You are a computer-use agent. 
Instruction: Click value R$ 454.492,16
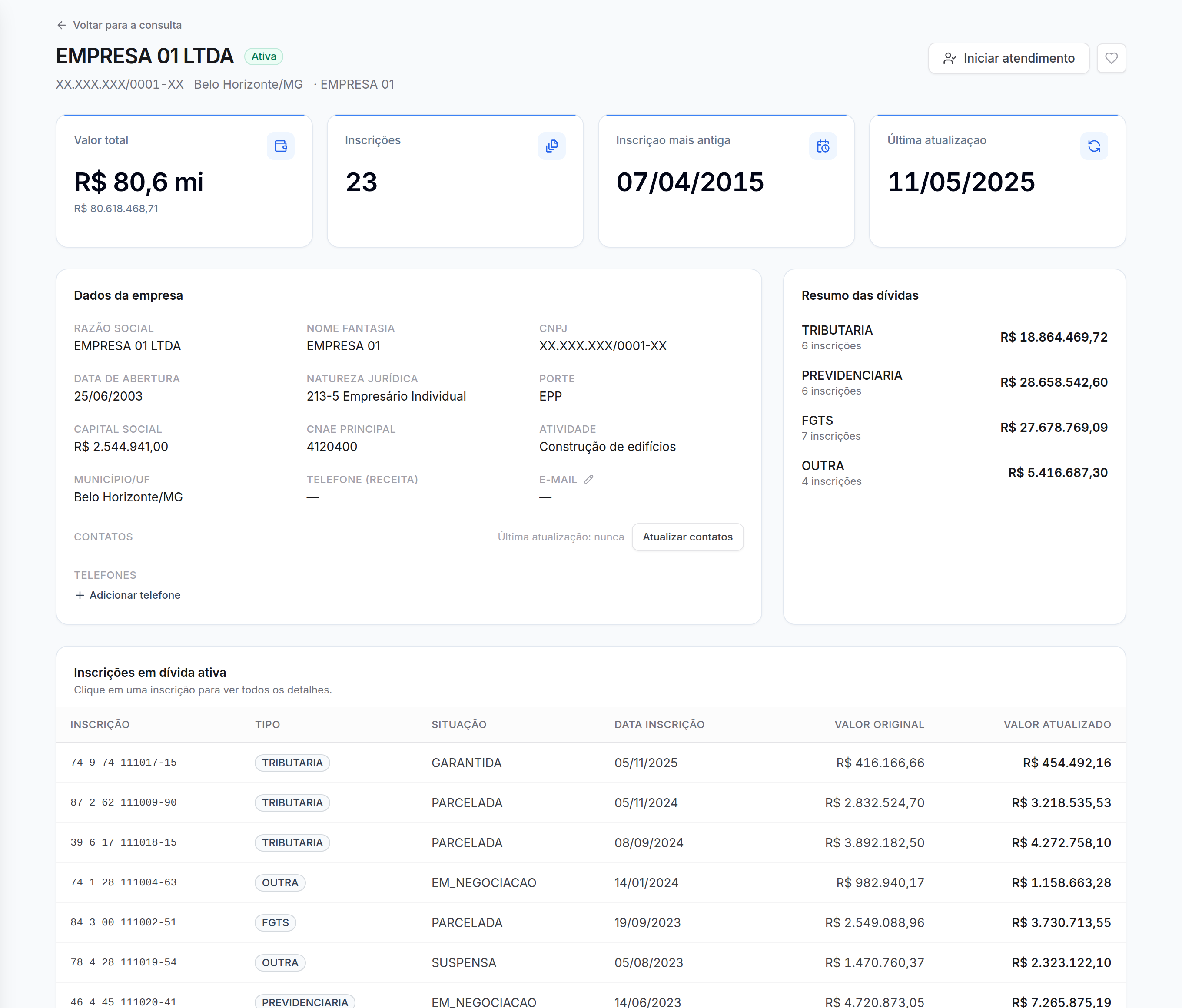[x=1067, y=763]
